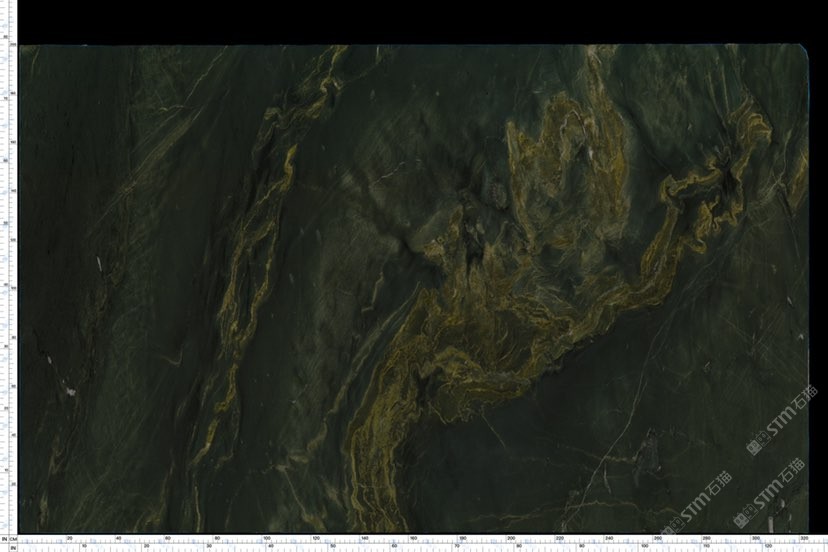The width and height of the screenshot is (828, 552).
Task: Click the vertical ruler on the left edge
Action: [x=9, y=280]
